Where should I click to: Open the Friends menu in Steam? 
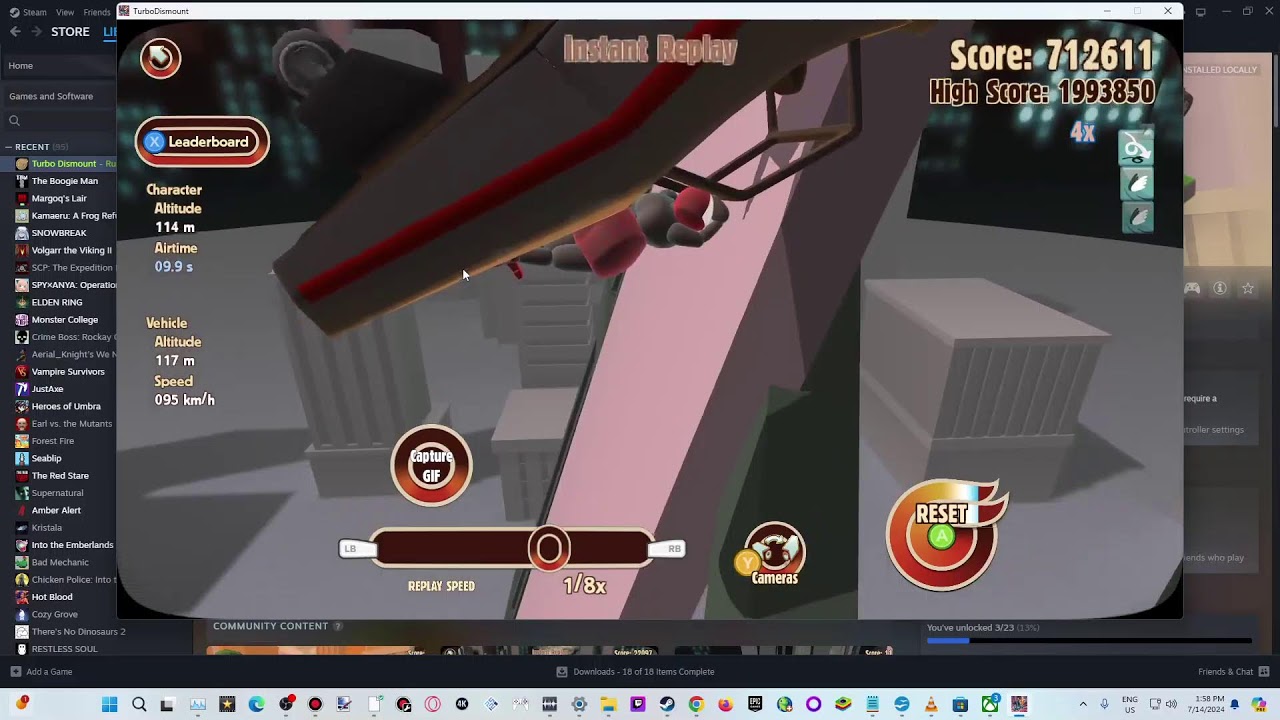tap(97, 12)
